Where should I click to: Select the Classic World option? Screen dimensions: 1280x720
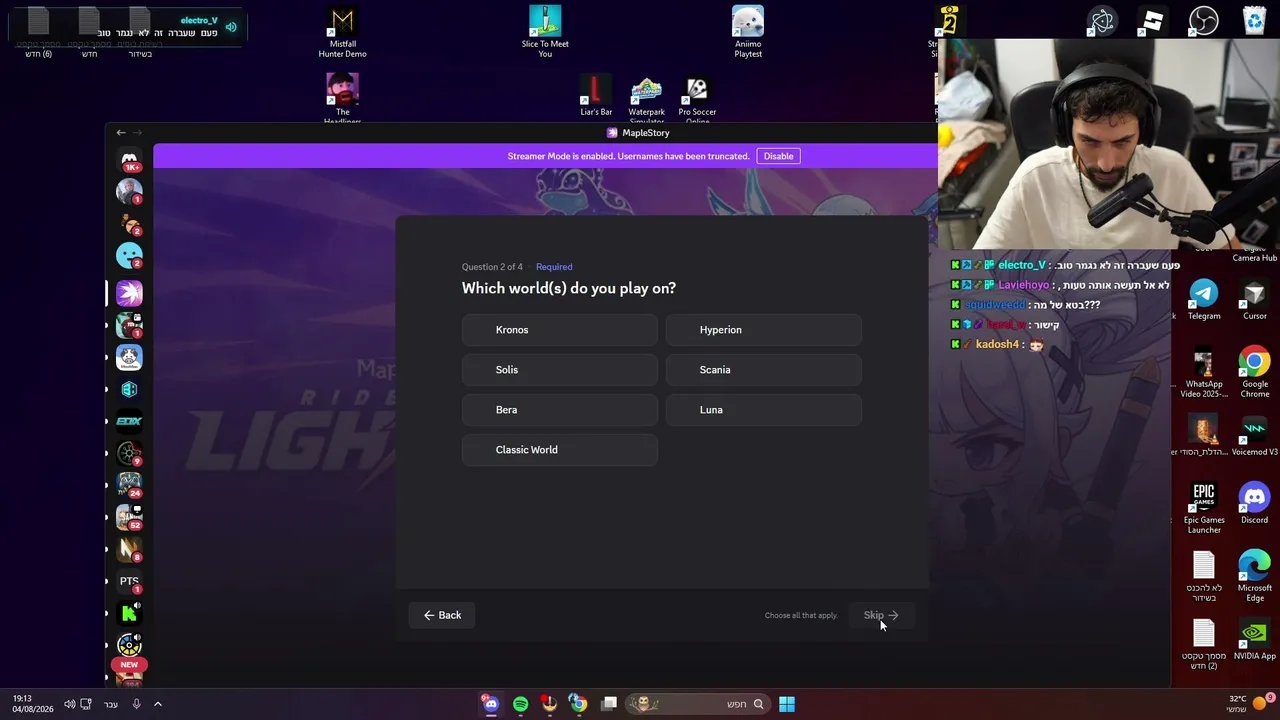(560, 450)
